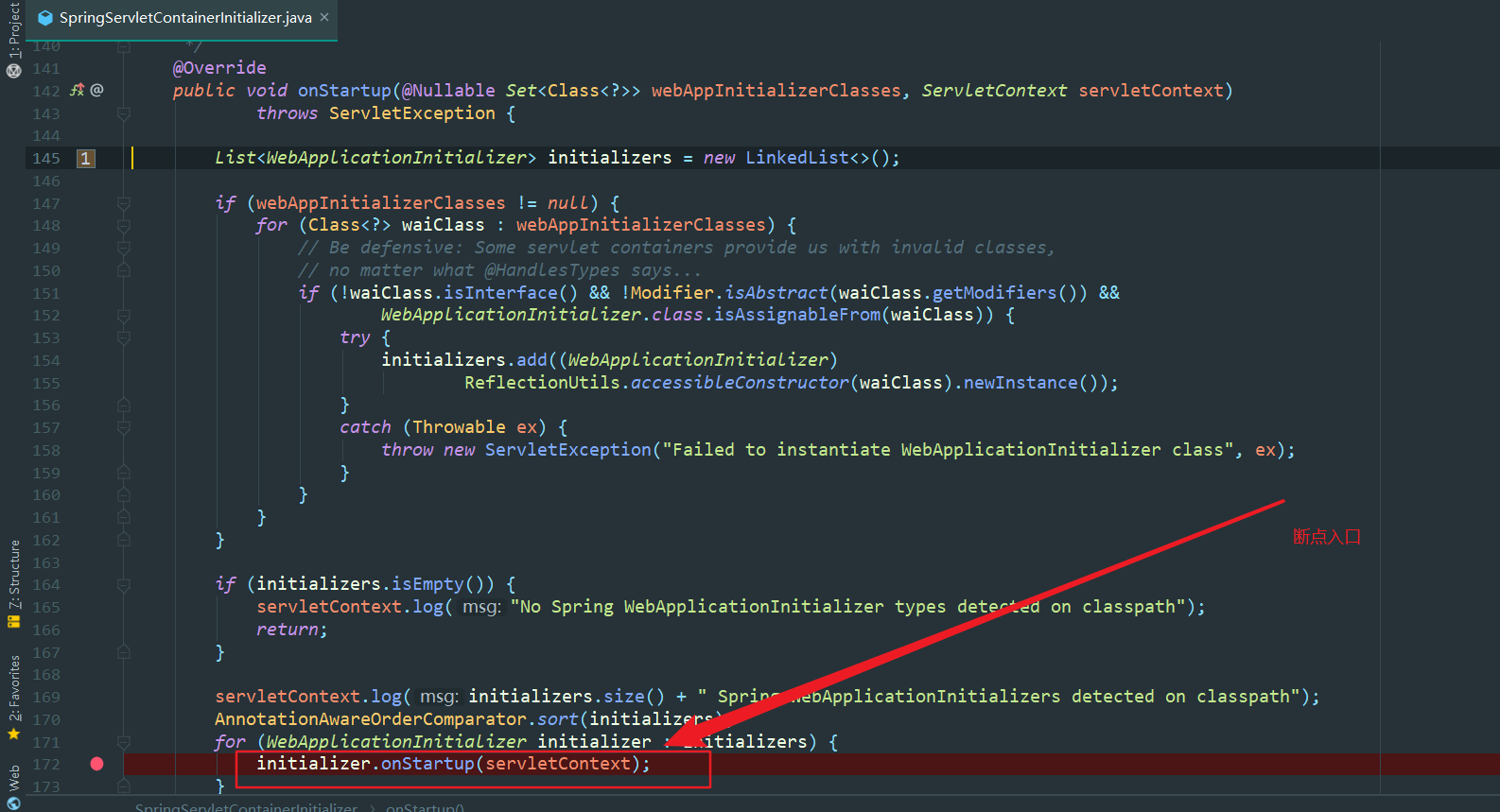Image resolution: width=1500 pixels, height=812 pixels.
Task: Click the onStartup method name on line 142
Action: pos(344,91)
